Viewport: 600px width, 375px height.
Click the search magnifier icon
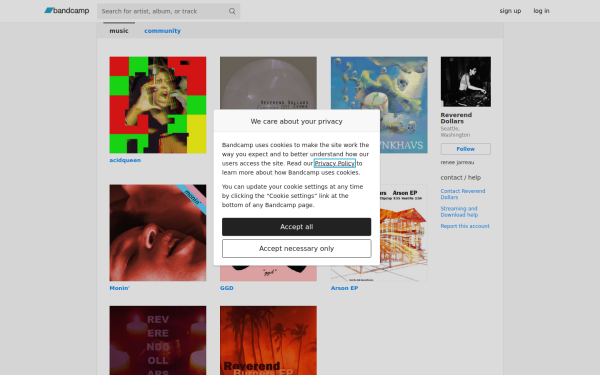(x=232, y=11)
